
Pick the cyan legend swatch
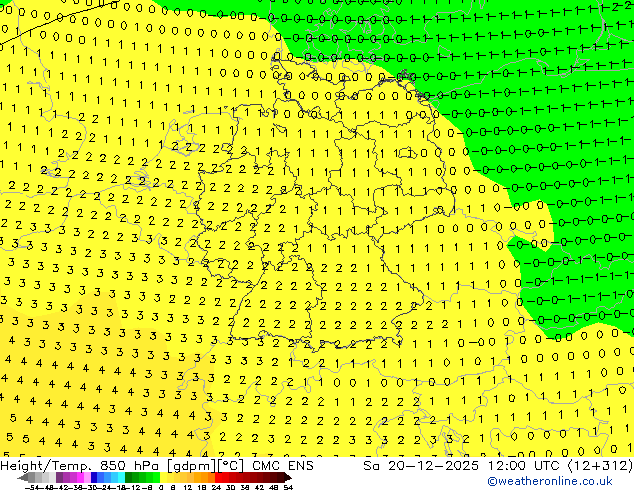(121, 478)
